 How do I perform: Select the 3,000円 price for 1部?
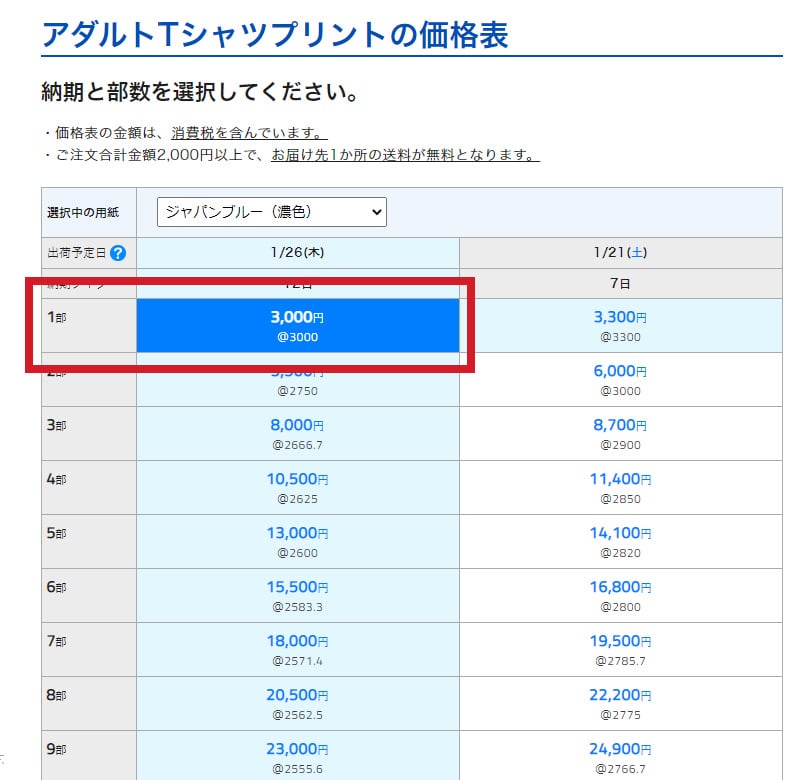[x=297, y=326]
